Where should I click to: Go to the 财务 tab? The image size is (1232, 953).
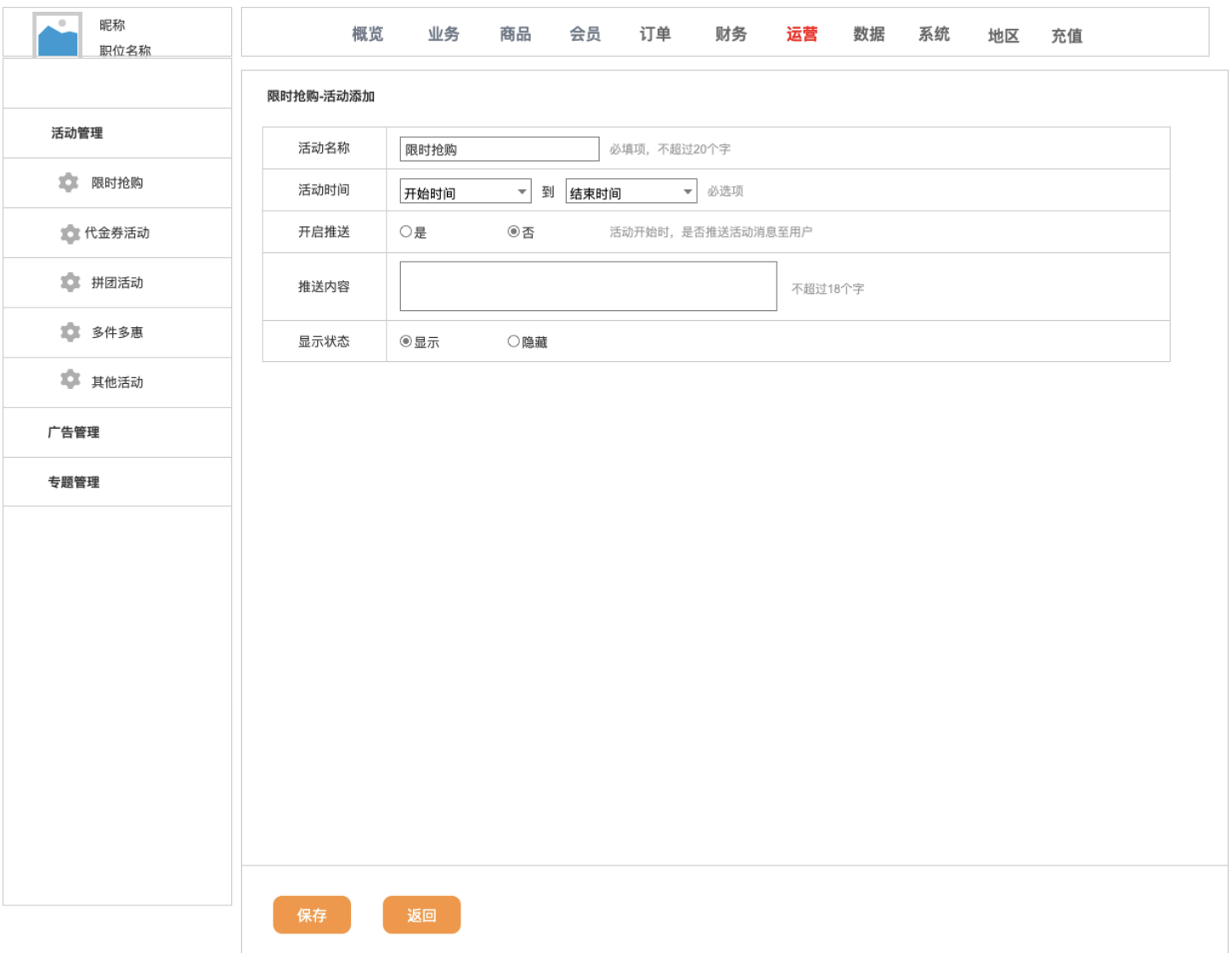click(x=731, y=34)
